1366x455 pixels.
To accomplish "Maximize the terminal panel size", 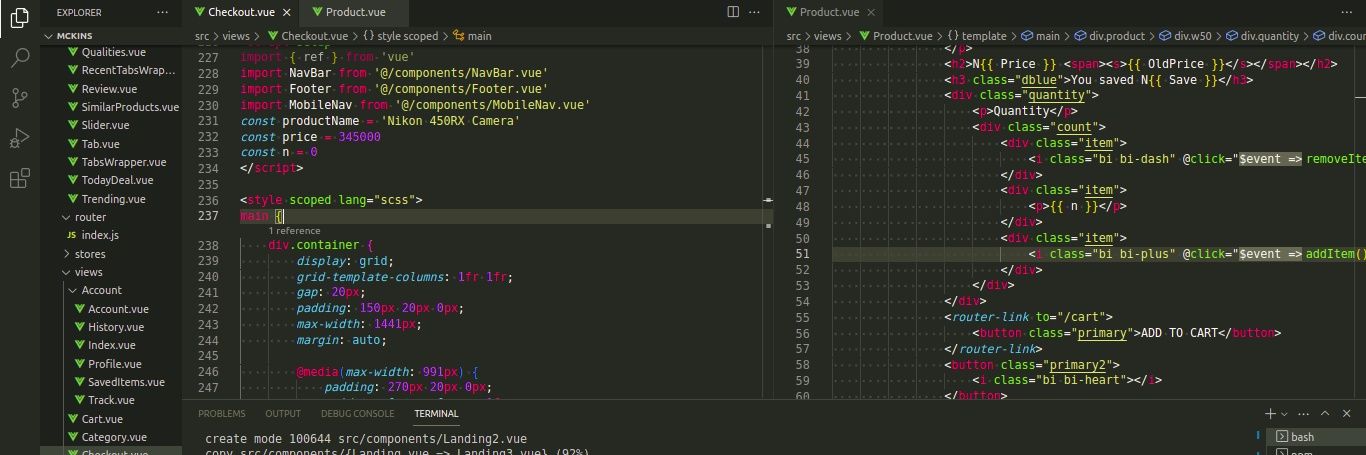I will tap(1325, 413).
